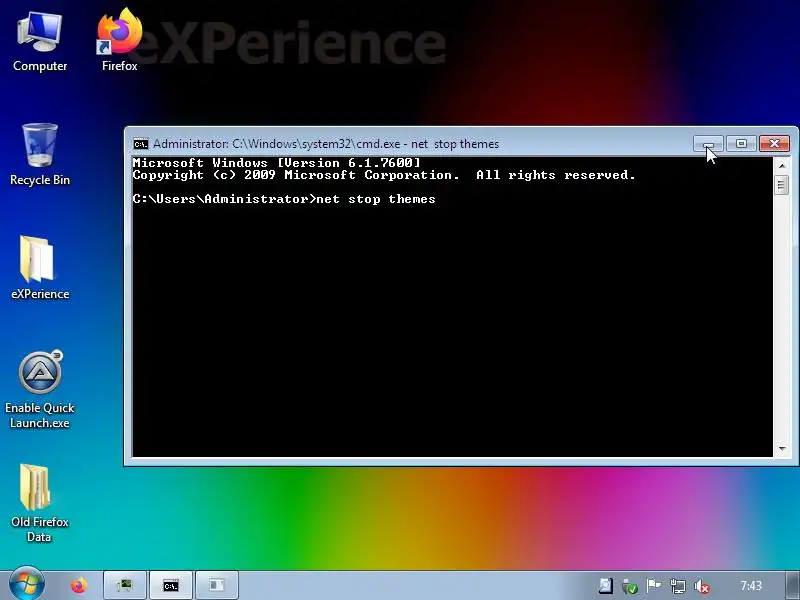Screen dimensions: 800x600
Task: Click the taskbar button left of cmd
Action: (125, 585)
